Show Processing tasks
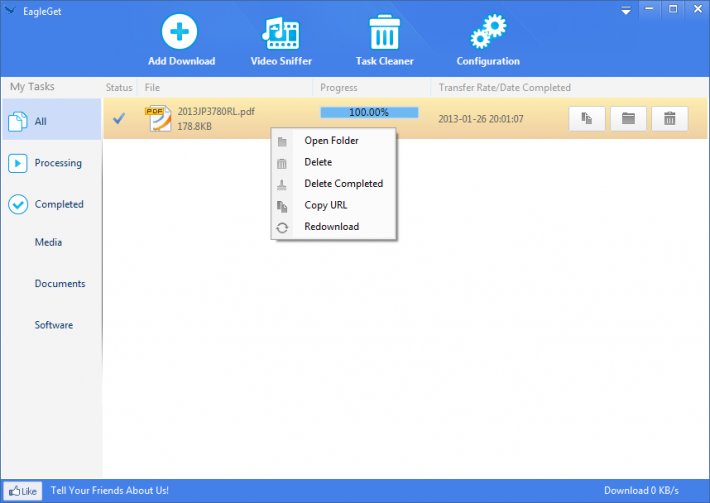This screenshot has width=710, height=503. 52,163
